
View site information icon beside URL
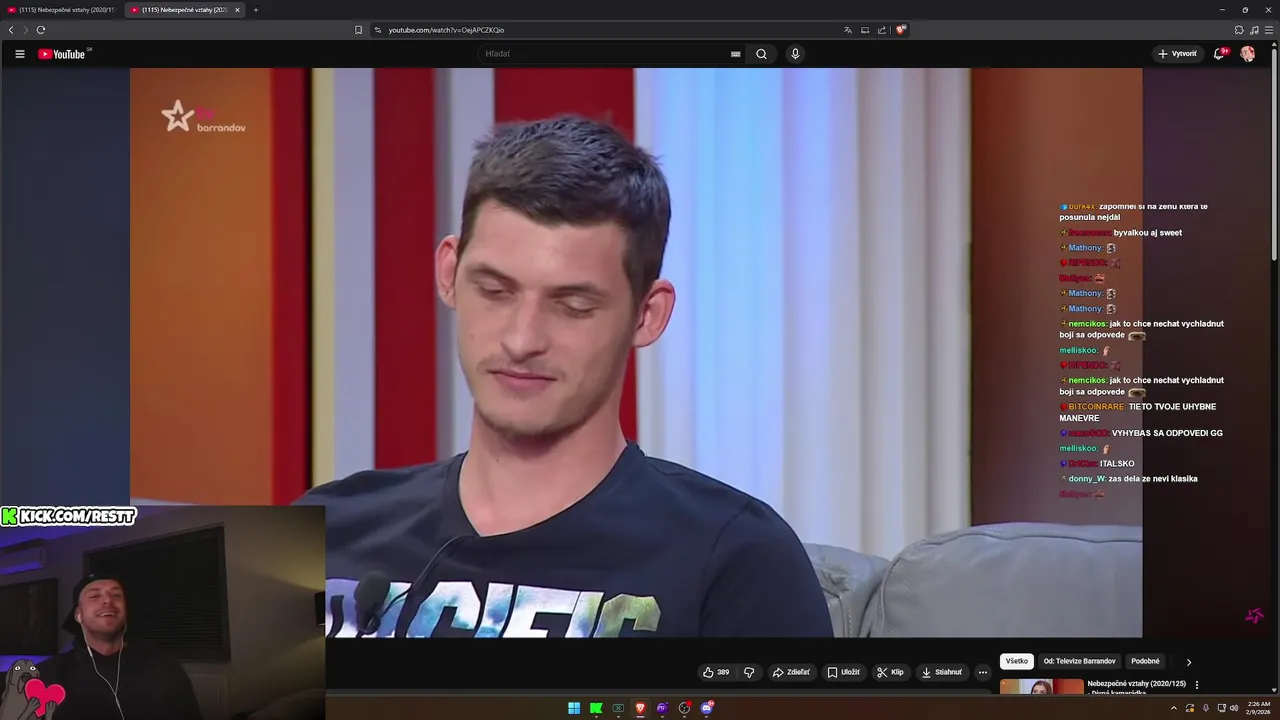point(378,30)
